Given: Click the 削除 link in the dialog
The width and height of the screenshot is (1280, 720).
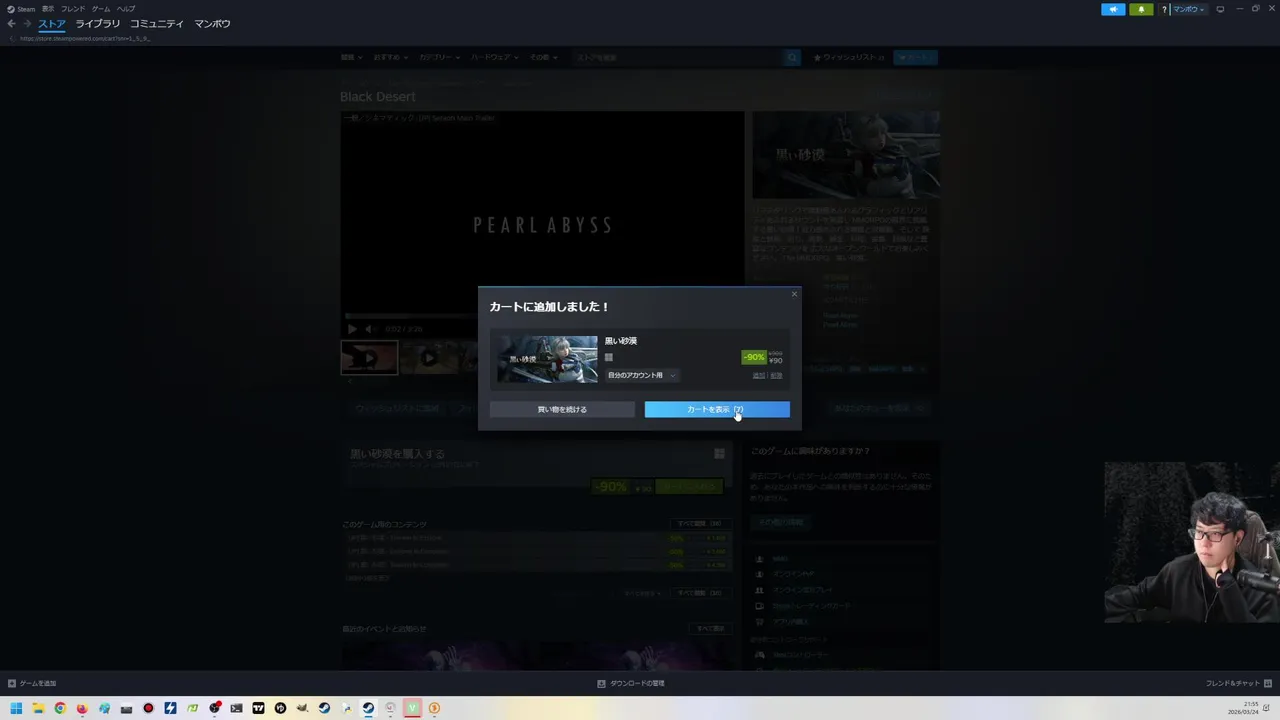Looking at the screenshot, I should tap(776, 375).
